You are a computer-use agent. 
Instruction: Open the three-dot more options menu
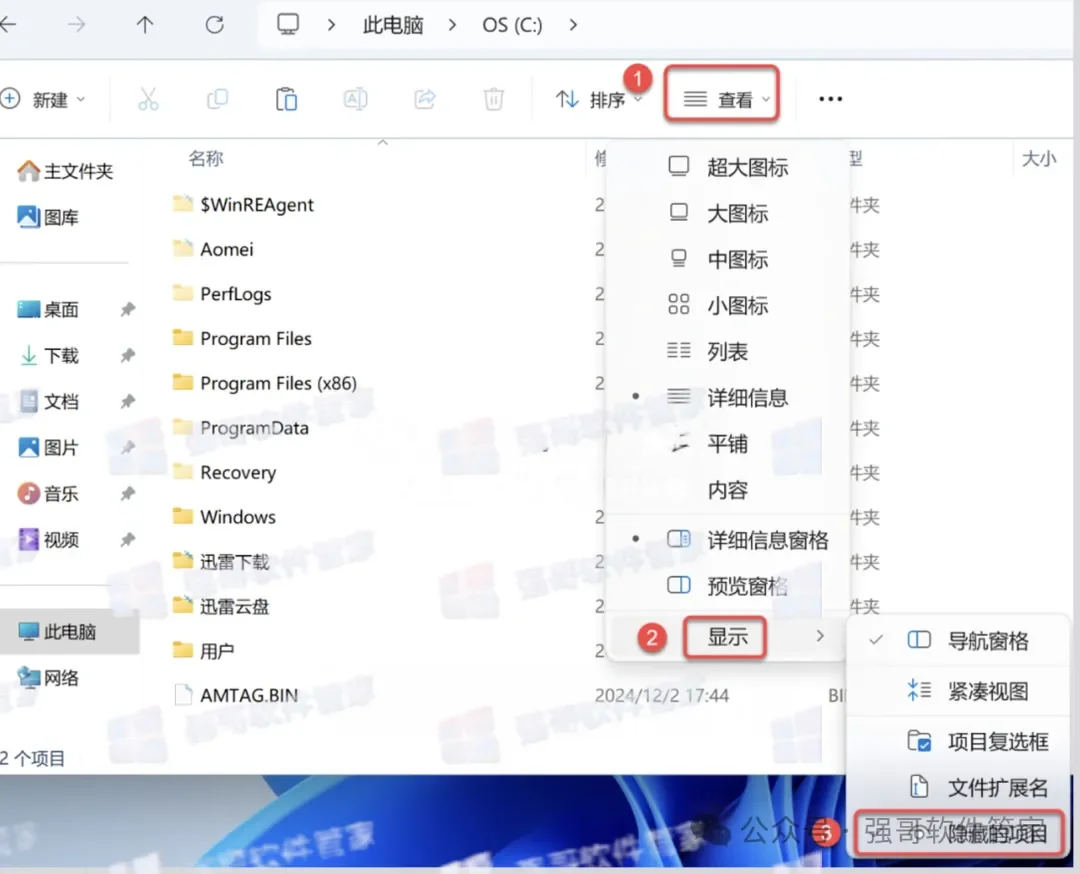pos(830,99)
